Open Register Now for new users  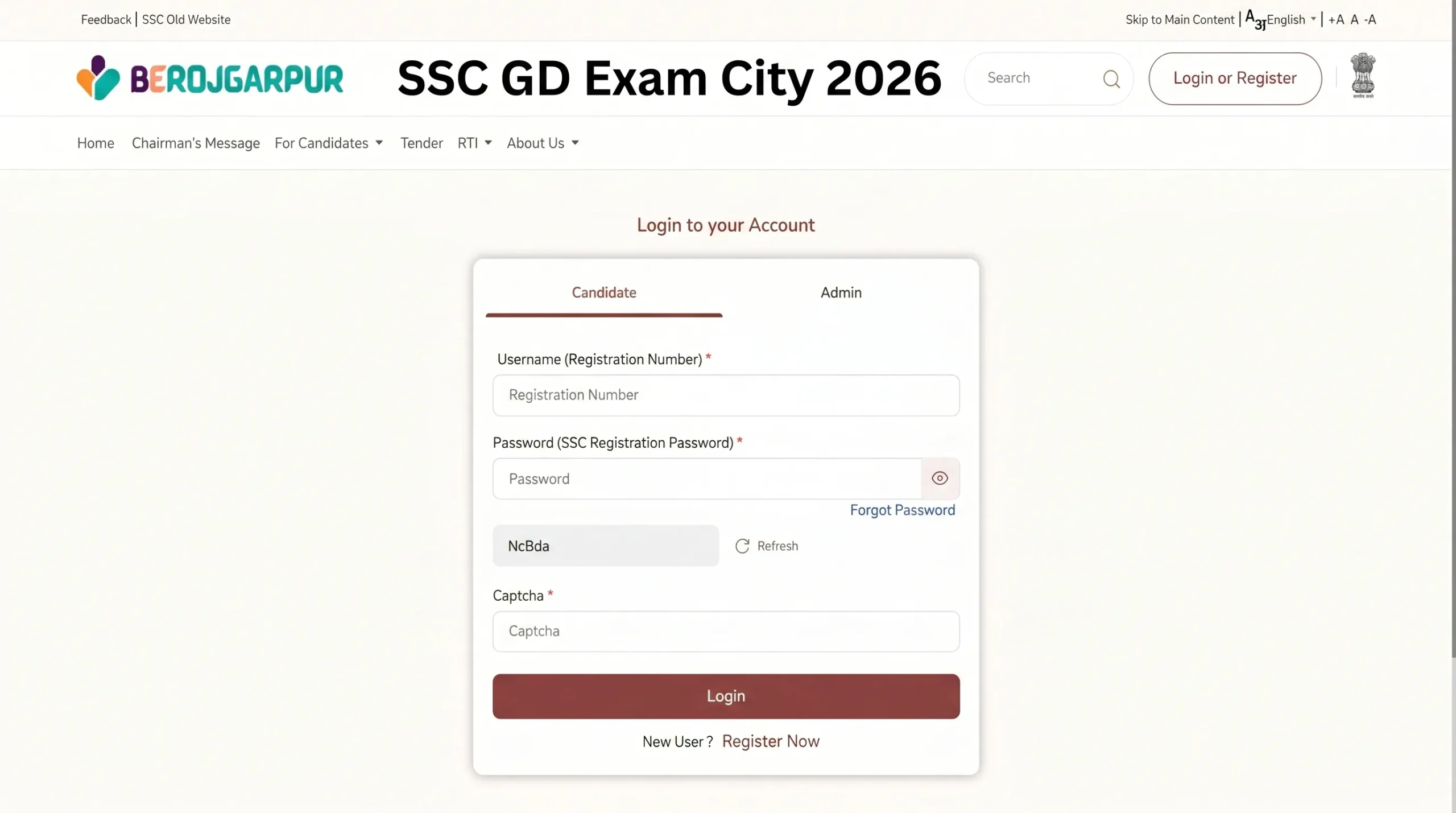coord(771,741)
